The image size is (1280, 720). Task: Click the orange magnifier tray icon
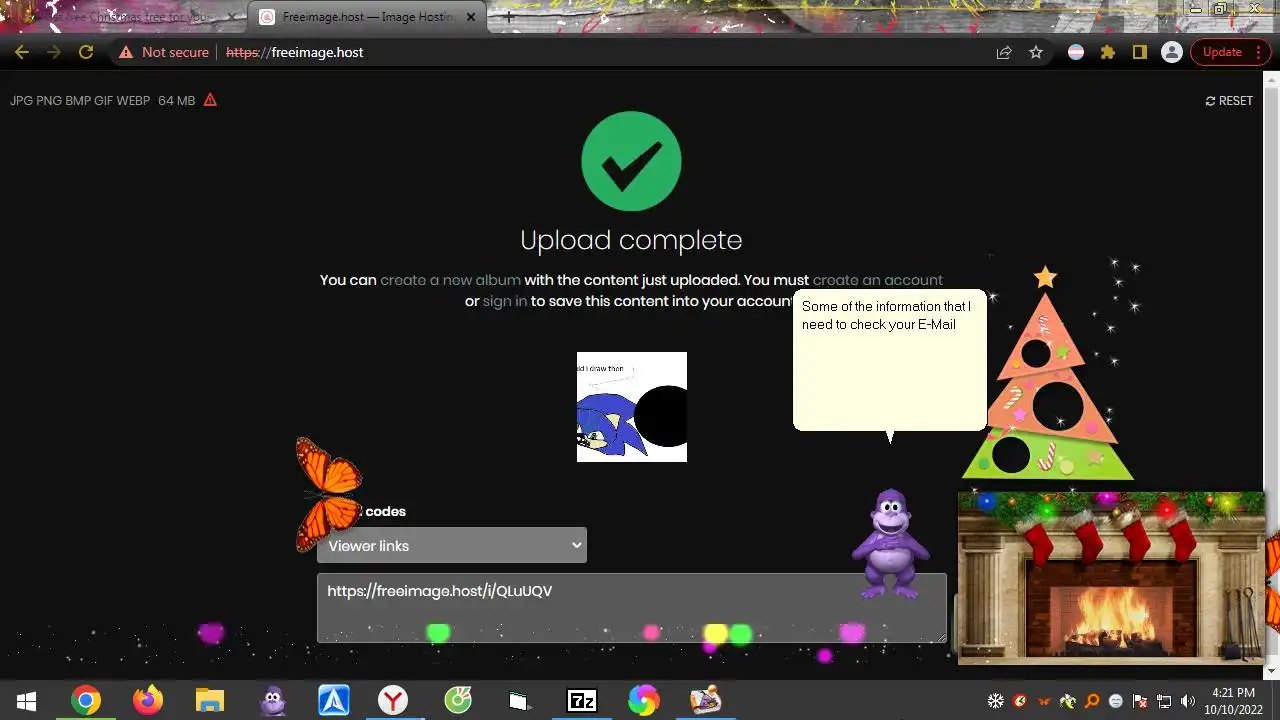[x=1092, y=701]
